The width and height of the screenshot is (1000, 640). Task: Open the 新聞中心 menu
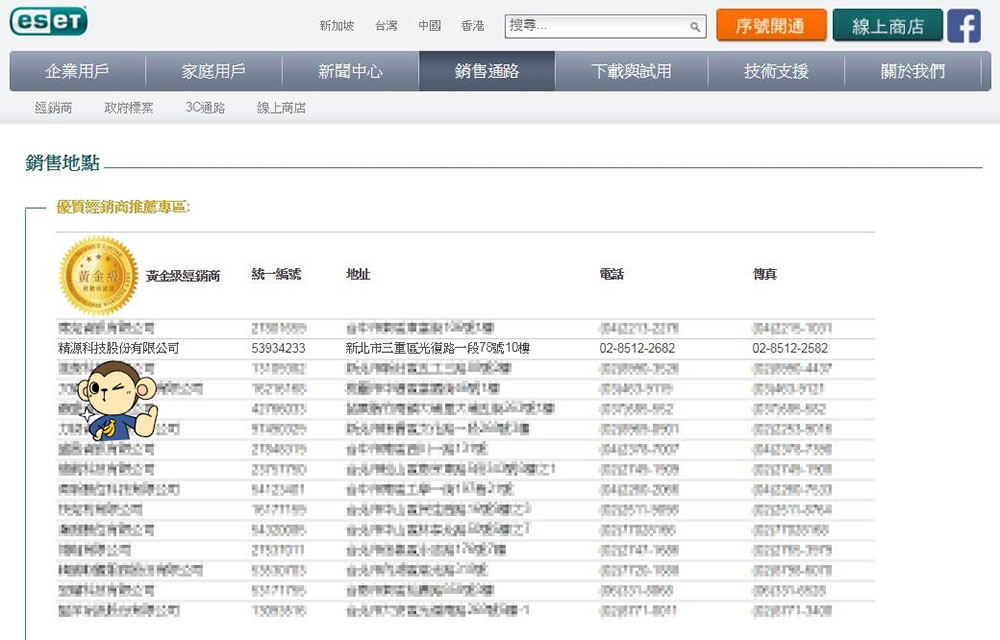(350, 71)
